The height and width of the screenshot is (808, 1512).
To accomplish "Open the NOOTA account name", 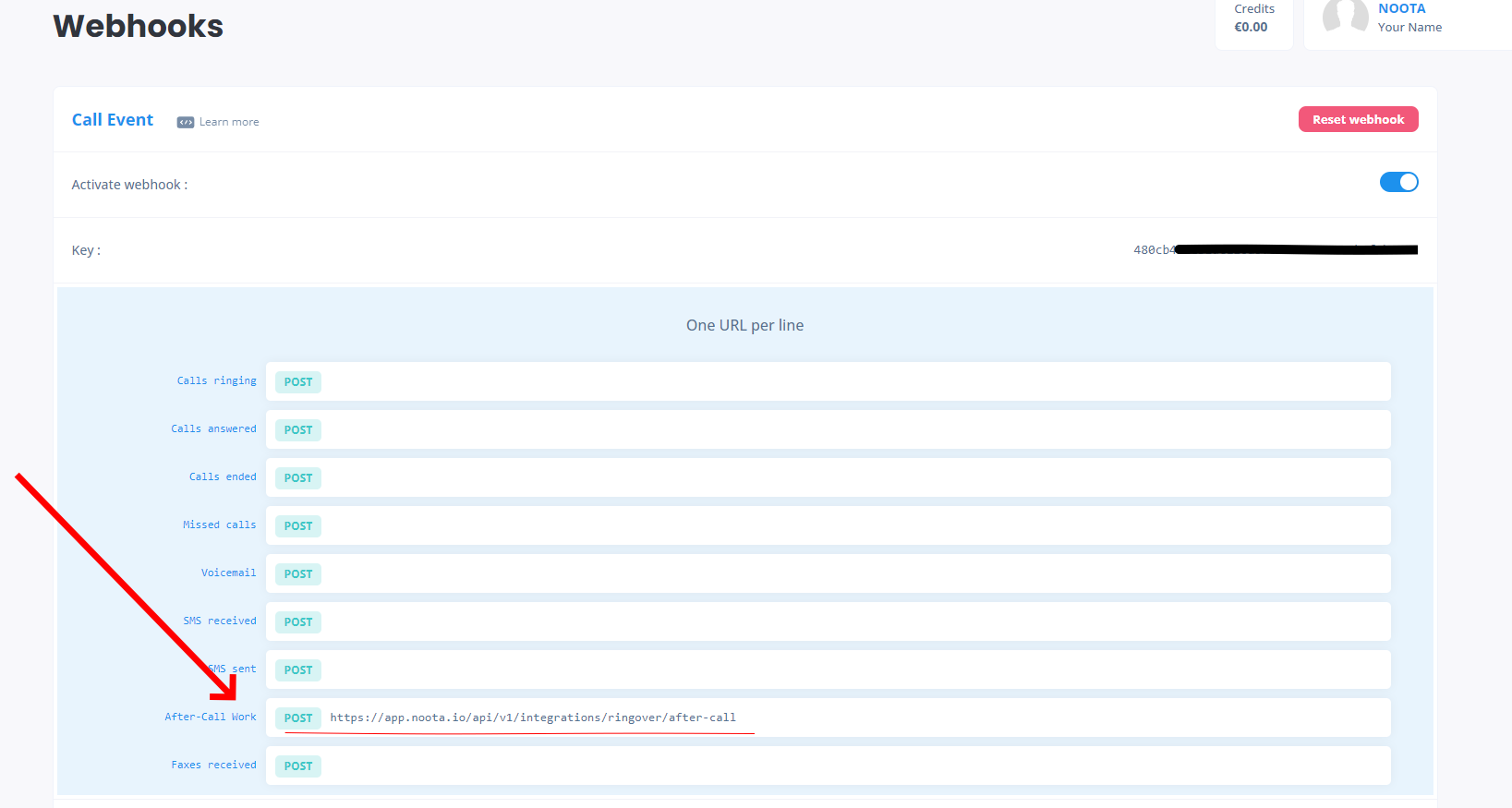I will pyautogui.click(x=1401, y=8).
